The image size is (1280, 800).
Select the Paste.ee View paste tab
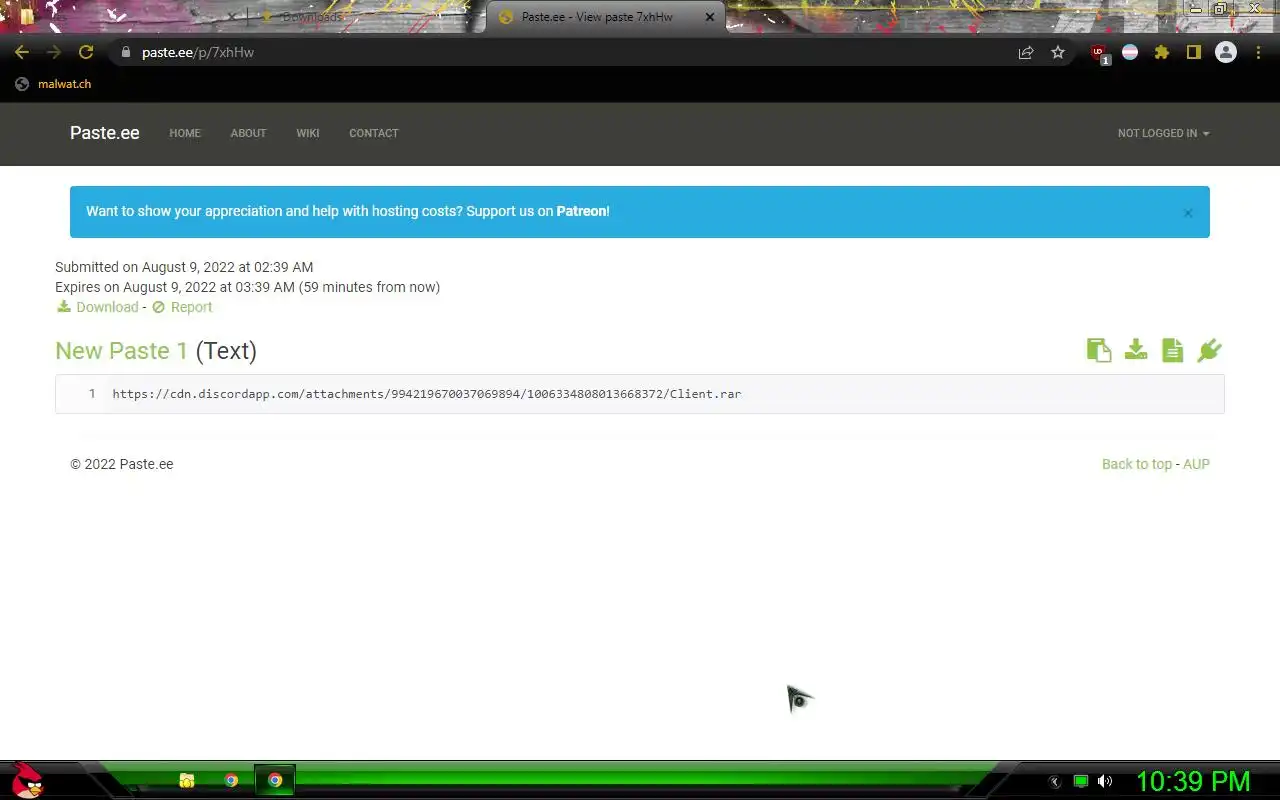597,17
